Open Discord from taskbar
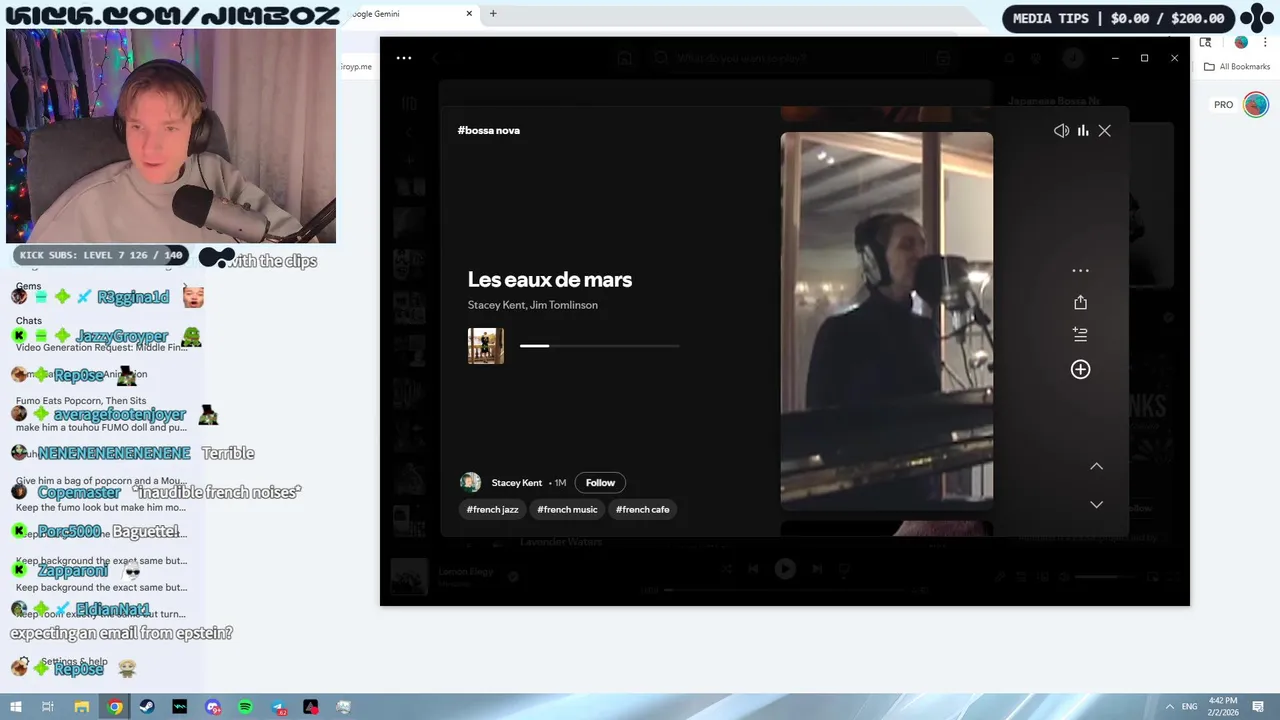 tap(213, 707)
